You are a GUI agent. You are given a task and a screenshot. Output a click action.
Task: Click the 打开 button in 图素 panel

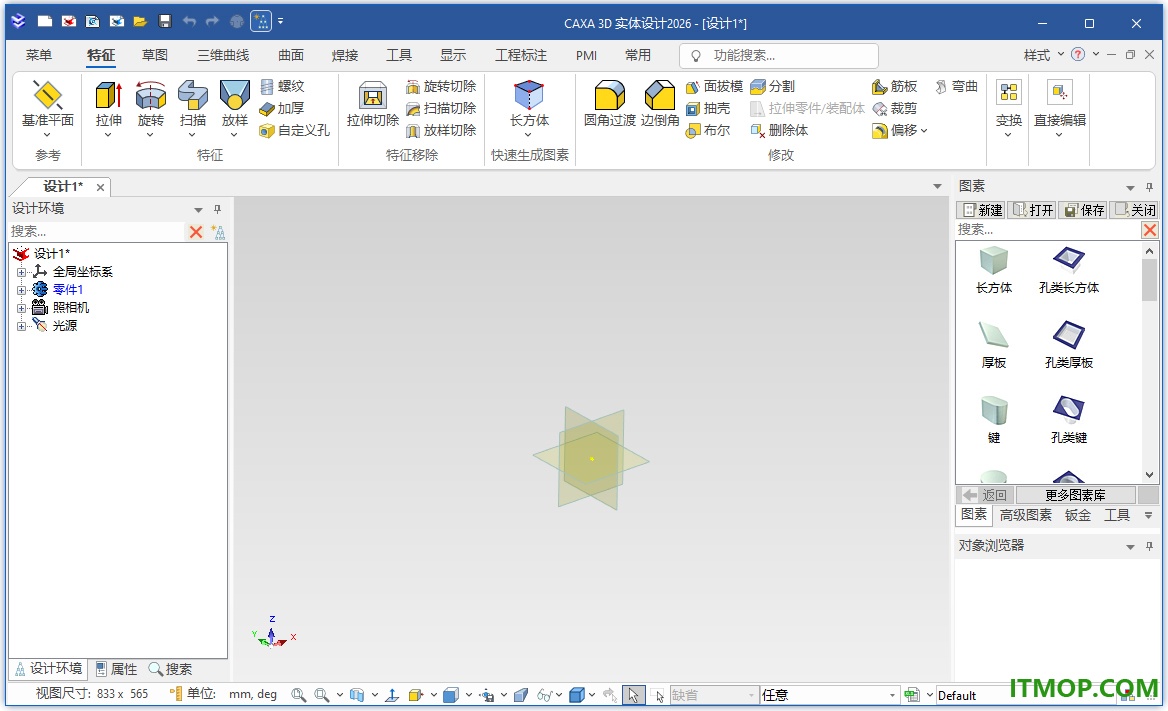click(x=1032, y=210)
